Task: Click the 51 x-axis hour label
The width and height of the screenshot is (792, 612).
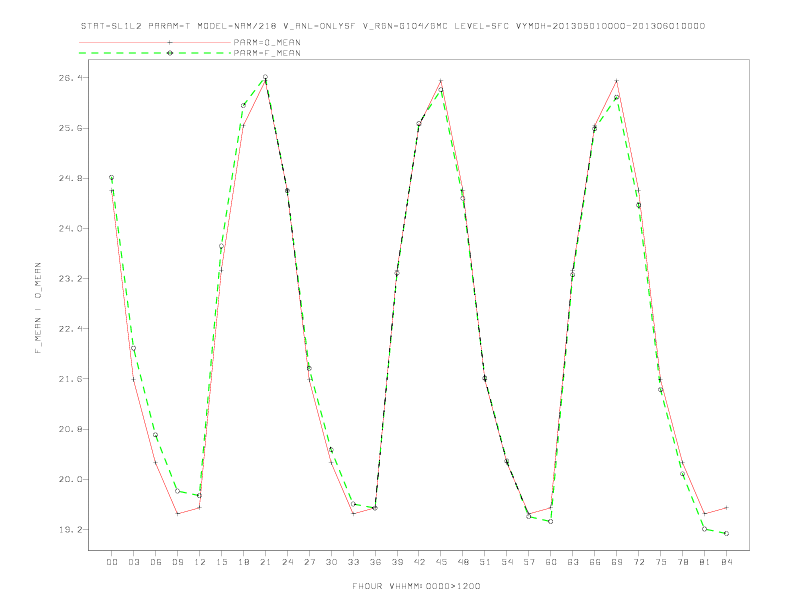Action: 485,562
